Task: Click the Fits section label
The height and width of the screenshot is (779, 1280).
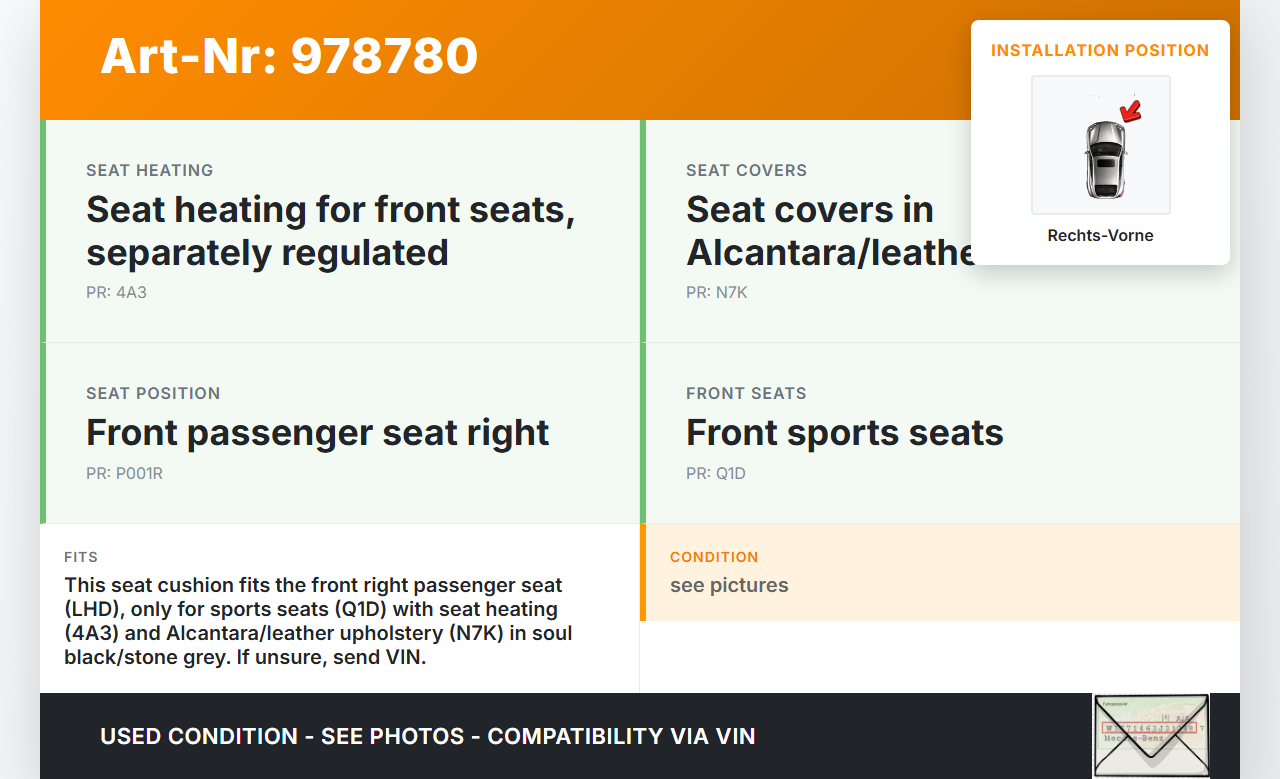Action: tap(81, 557)
